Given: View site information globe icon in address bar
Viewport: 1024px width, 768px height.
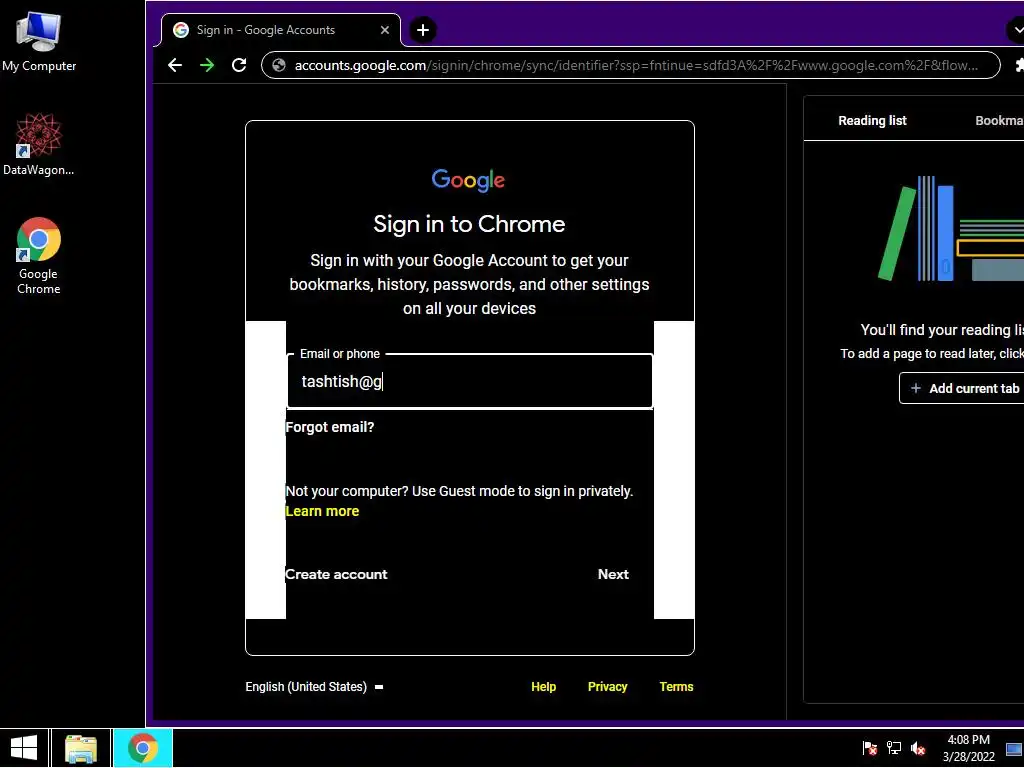Looking at the screenshot, I should [279, 65].
